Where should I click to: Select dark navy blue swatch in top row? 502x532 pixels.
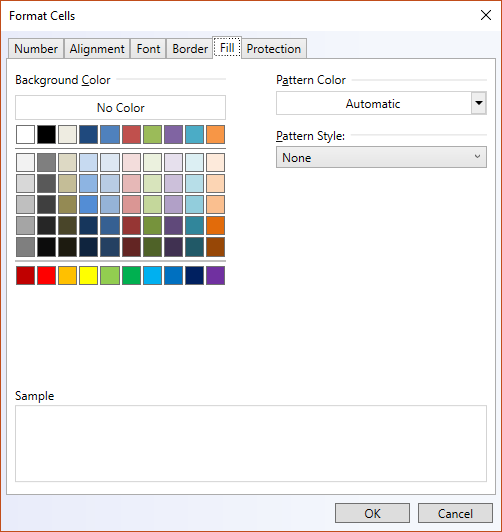tap(89, 134)
